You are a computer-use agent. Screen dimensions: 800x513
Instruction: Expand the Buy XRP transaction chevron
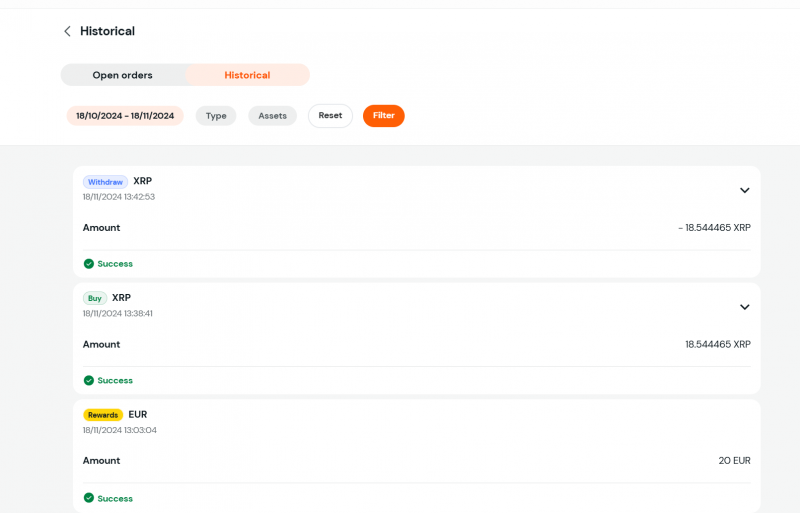[744, 307]
